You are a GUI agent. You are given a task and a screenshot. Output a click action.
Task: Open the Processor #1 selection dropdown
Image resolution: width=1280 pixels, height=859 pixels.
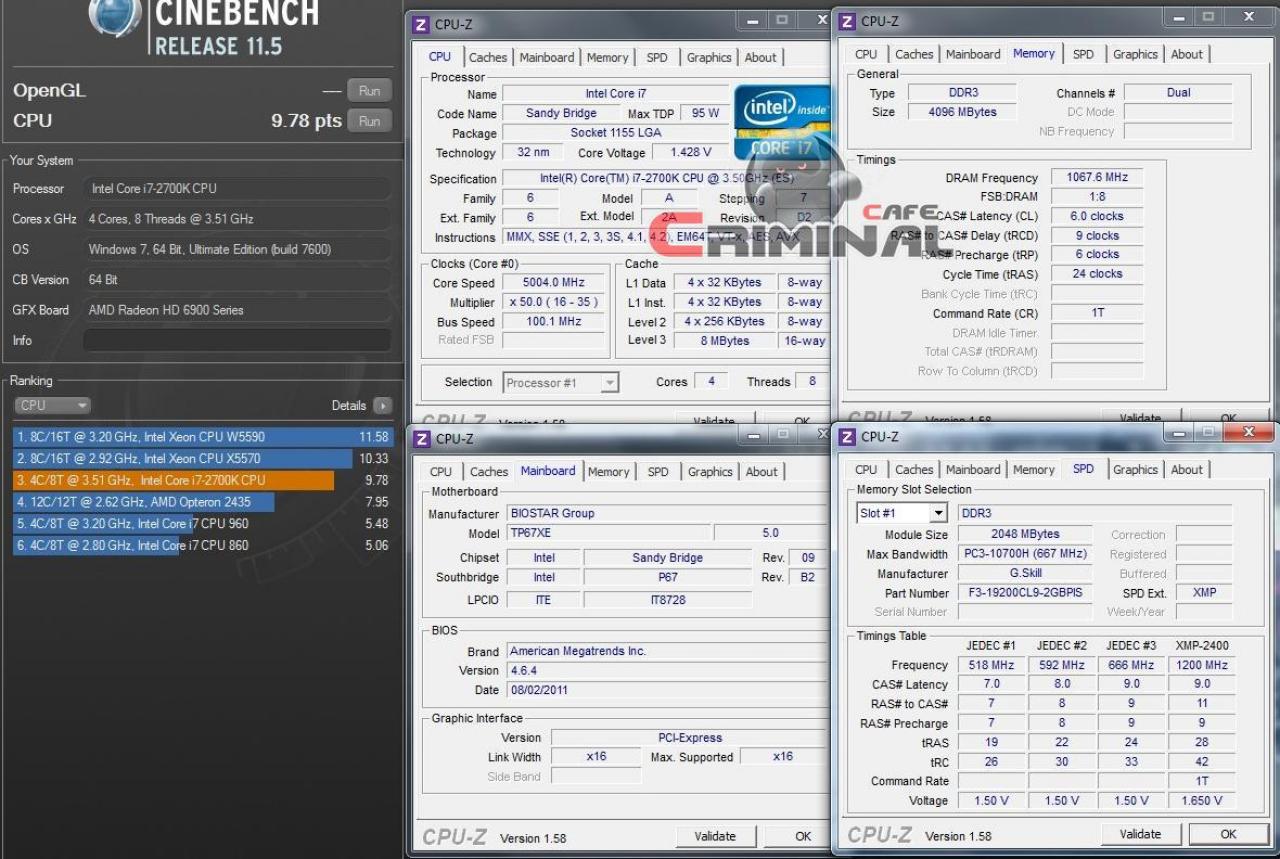[561, 382]
